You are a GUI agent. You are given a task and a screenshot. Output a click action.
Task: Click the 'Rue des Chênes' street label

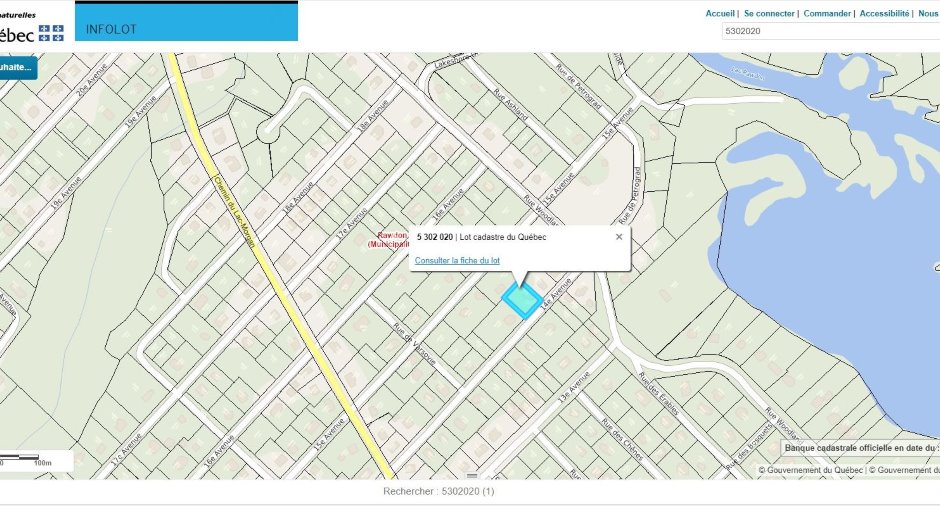click(x=622, y=440)
